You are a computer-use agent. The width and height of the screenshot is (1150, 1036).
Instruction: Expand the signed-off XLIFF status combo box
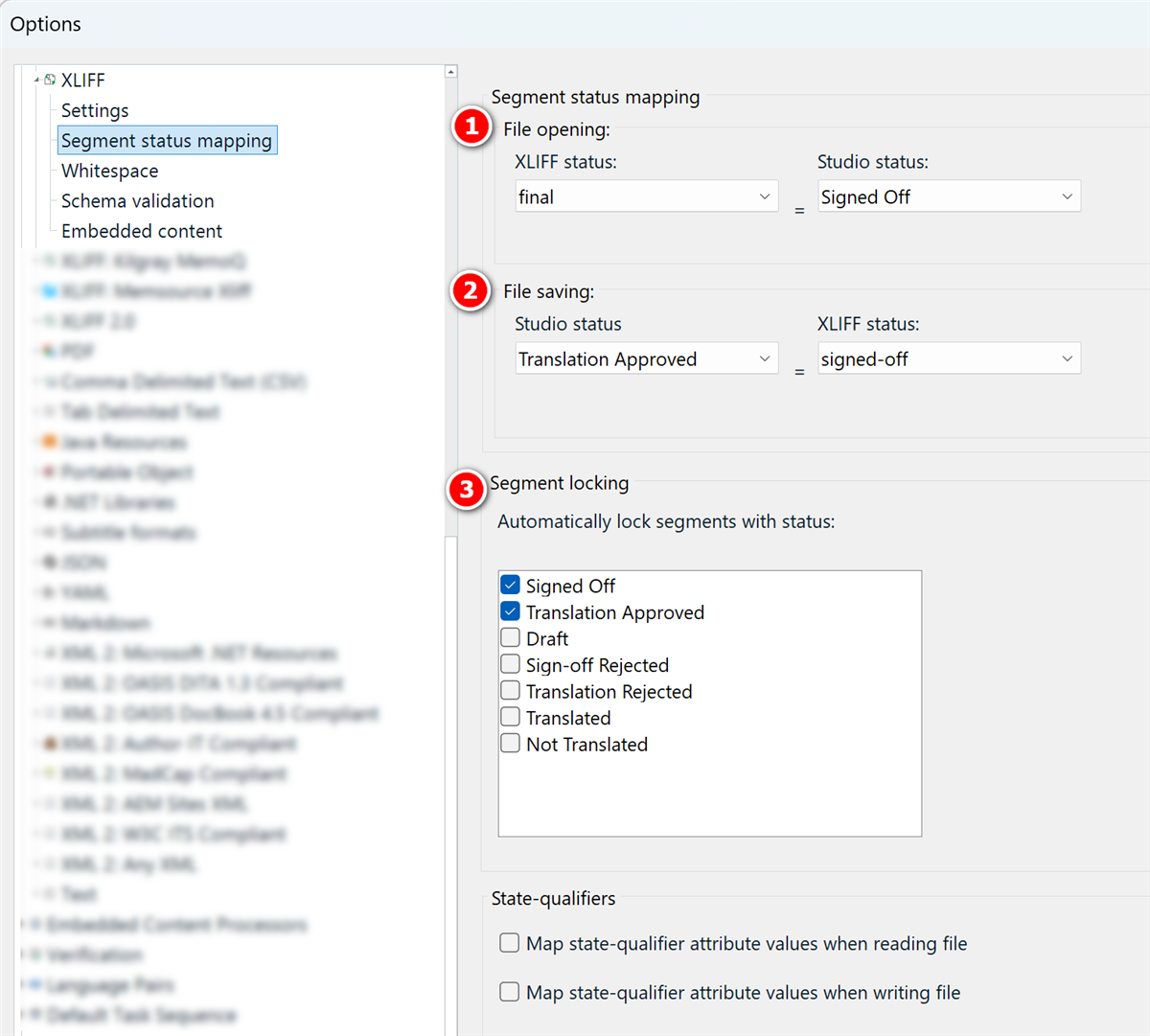(x=1067, y=357)
